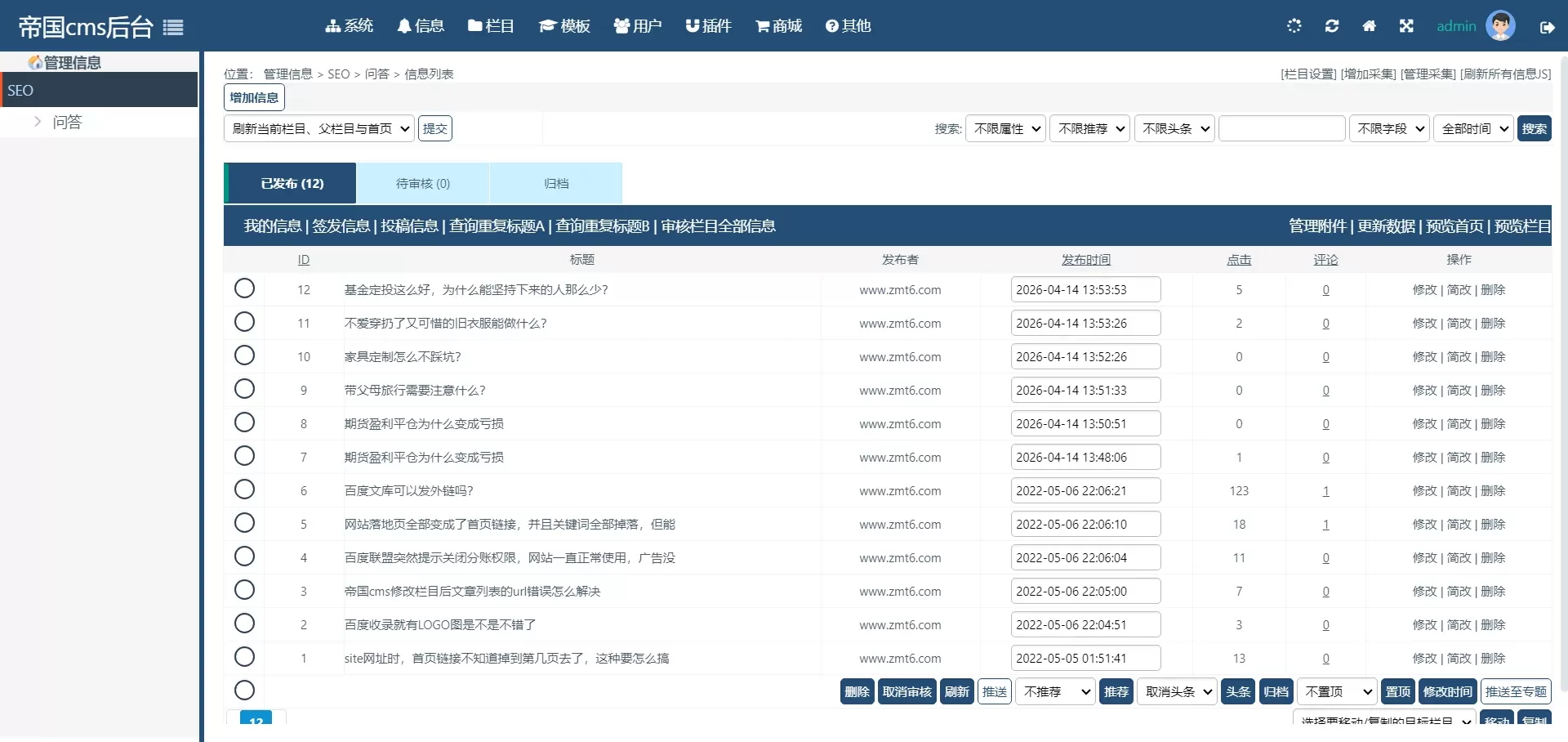Image resolution: width=1568 pixels, height=742 pixels.
Task: 点击ID为3的信息的修改链接
Action: click(1425, 591)
